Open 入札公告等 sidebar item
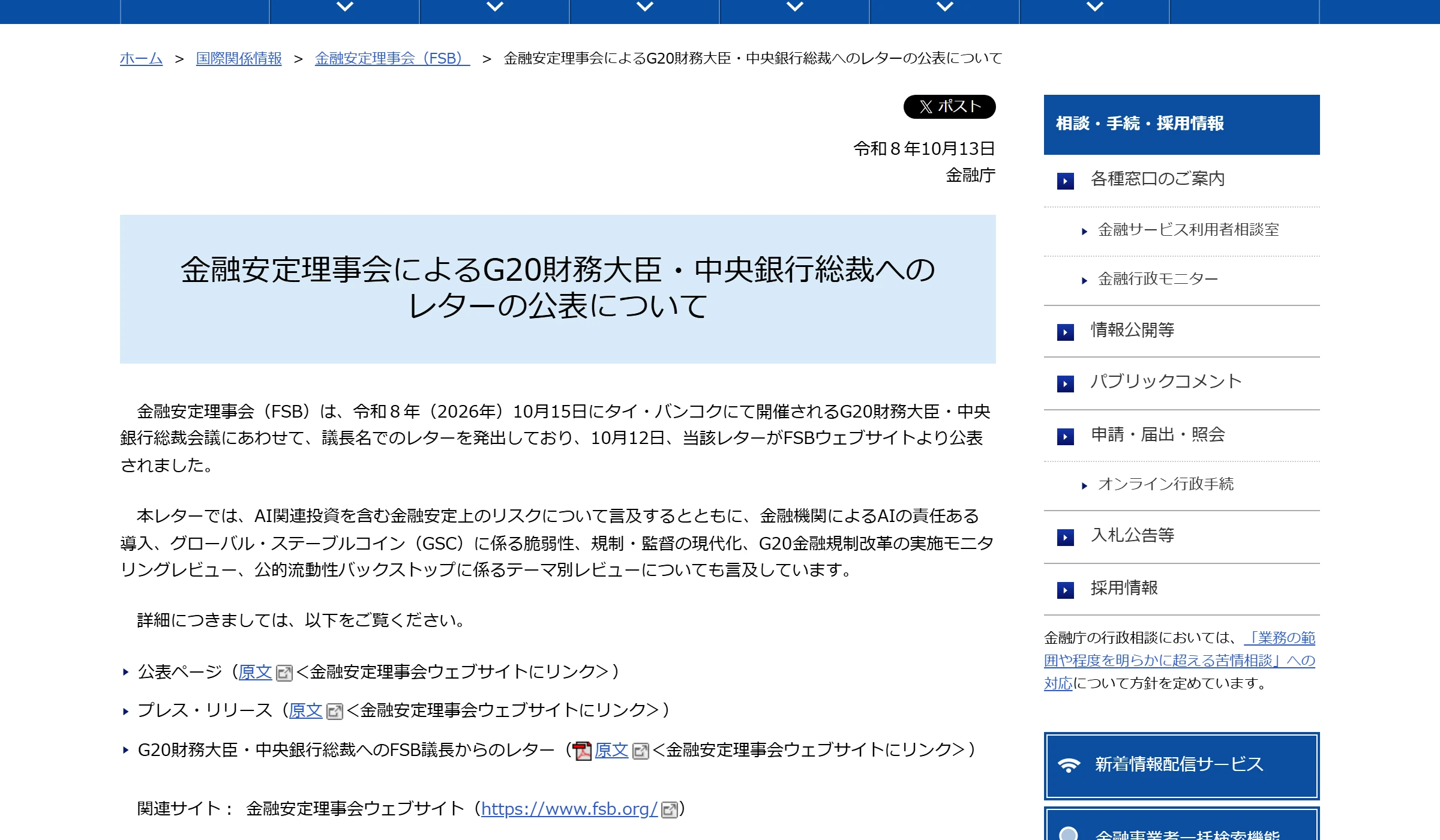This screenshot has width=1440, height=840. 1182,537
